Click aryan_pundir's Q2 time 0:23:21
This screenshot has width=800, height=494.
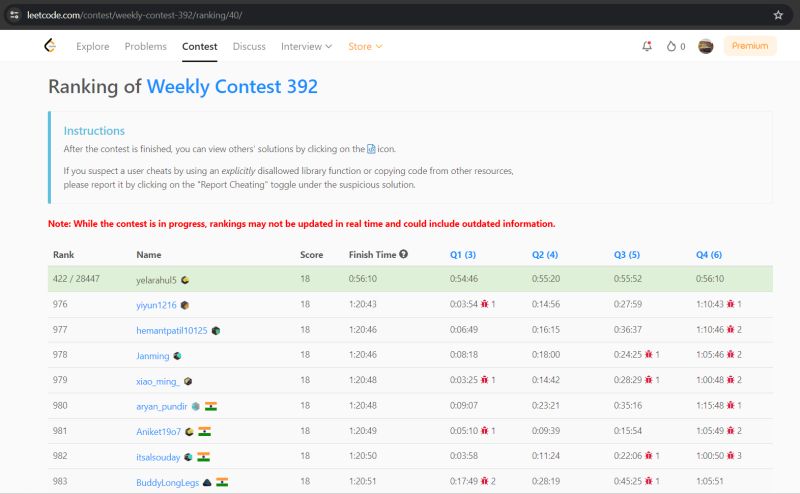(x=546, y=406)
